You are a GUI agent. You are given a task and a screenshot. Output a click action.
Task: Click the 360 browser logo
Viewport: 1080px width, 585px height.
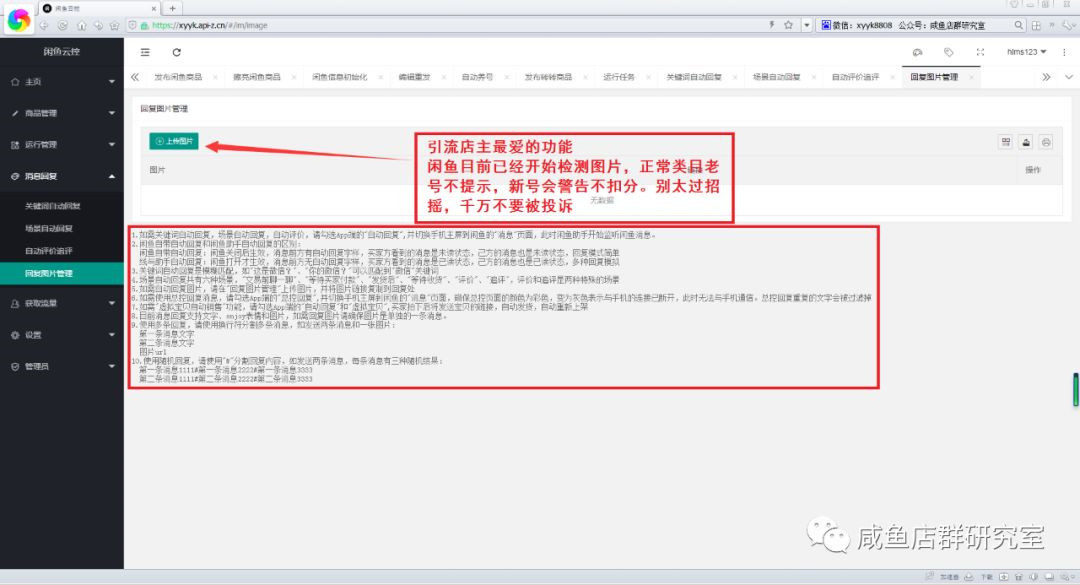[x=19, y=20]
